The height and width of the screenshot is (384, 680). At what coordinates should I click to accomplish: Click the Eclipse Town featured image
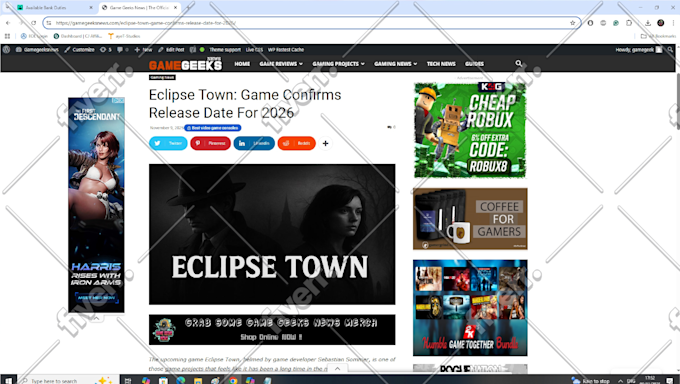coord(272,234)
